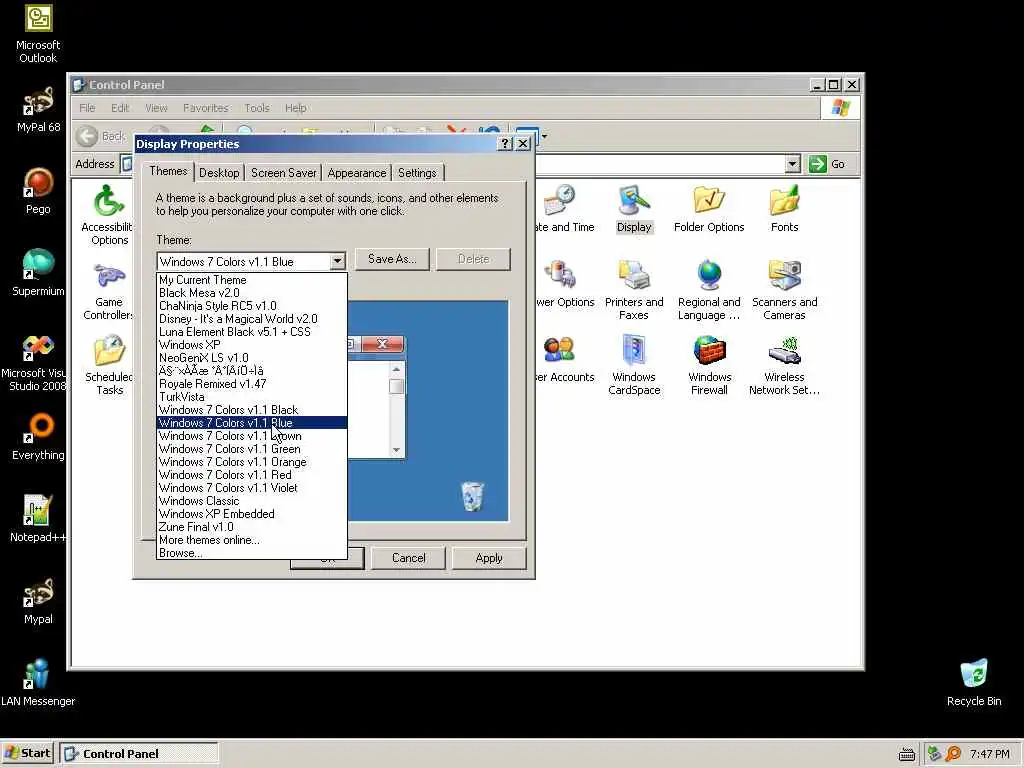
Task: Click the Go button beside address bar
Action: (x=827, y=164)
